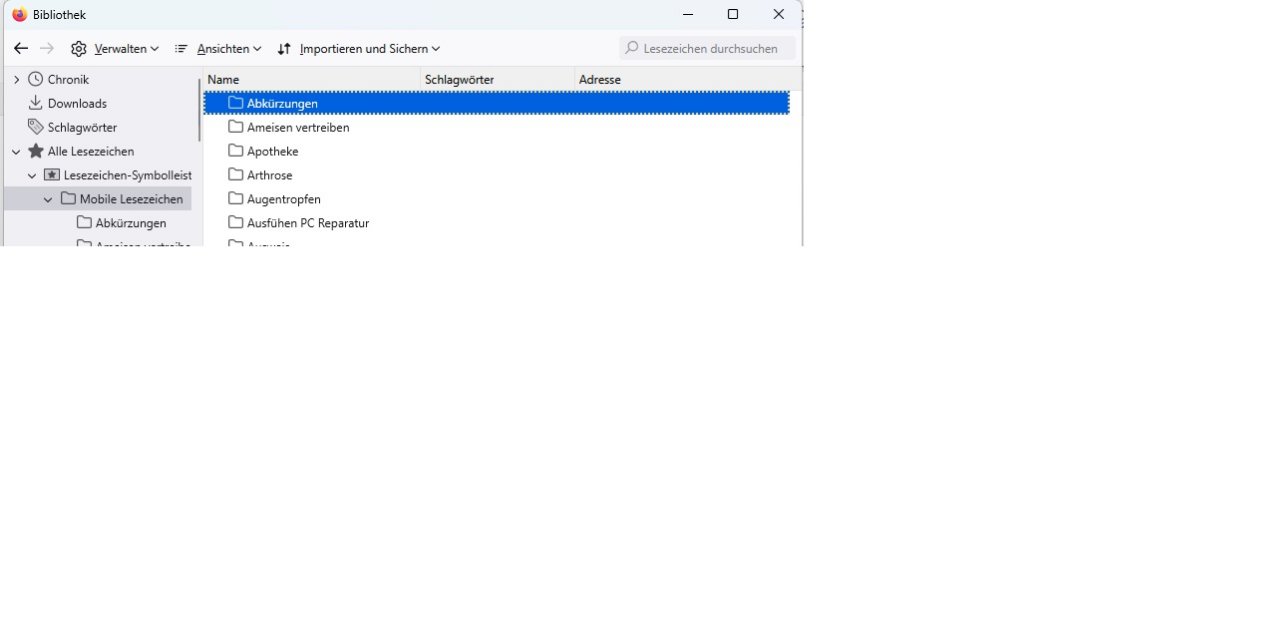1280x617 pixels.
Task: Select Chronik in the sidebar
Action: pyautogui.click(x=68, y=79)
